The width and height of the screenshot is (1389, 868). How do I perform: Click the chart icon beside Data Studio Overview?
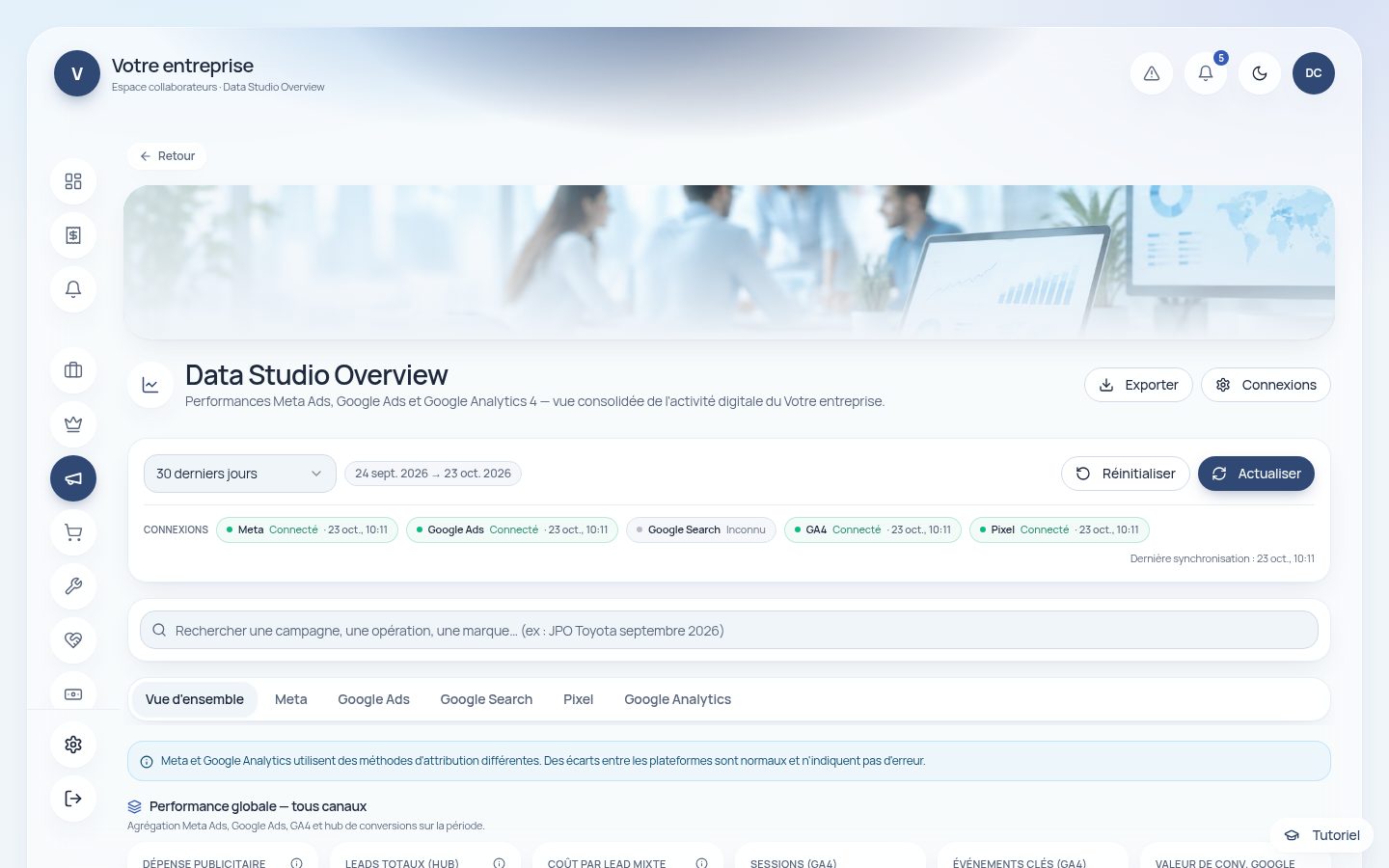150,385
